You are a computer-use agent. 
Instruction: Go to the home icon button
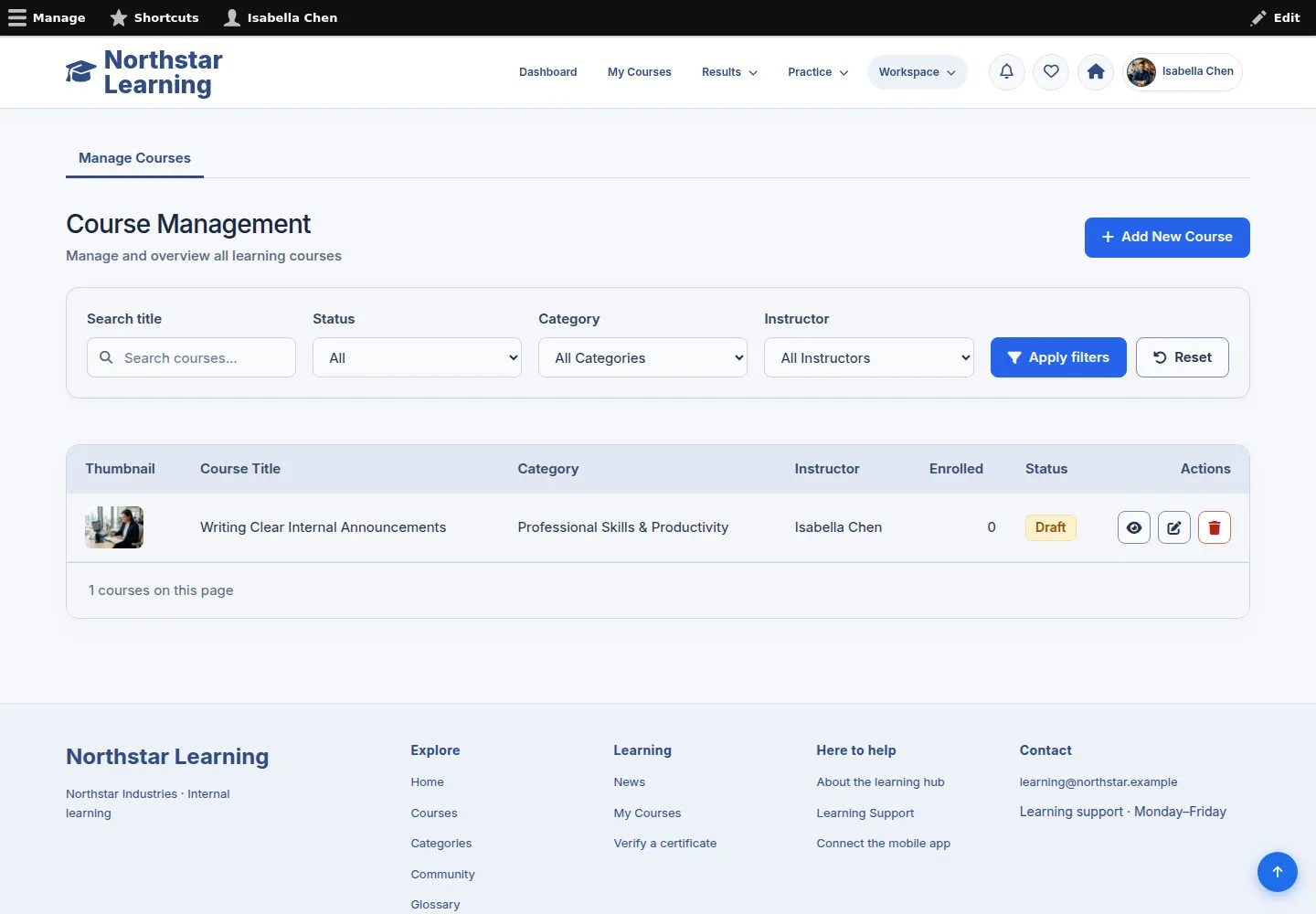(x=1096, y=71)
